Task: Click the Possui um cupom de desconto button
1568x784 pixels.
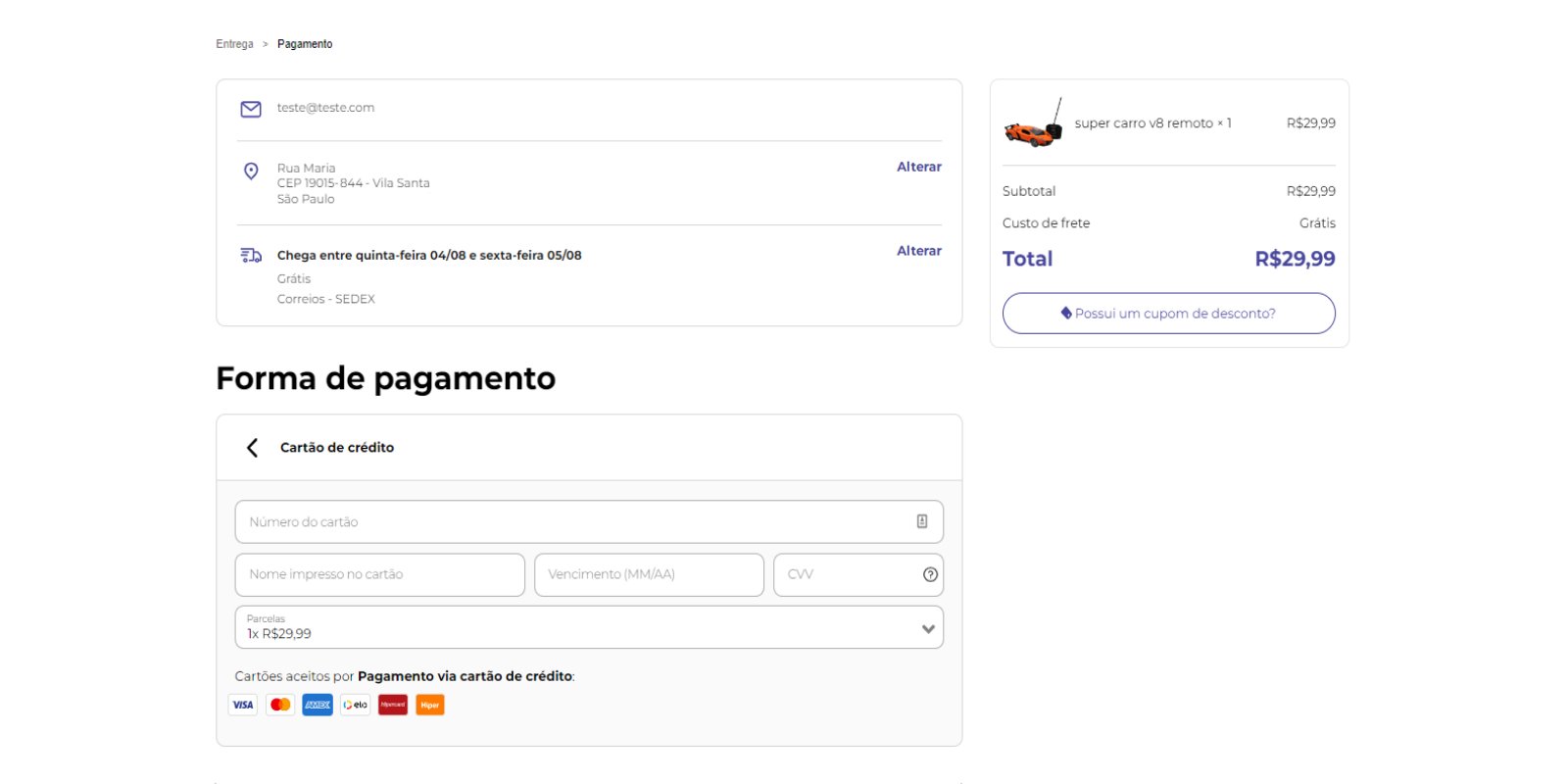Action: tap(1168, 314)
